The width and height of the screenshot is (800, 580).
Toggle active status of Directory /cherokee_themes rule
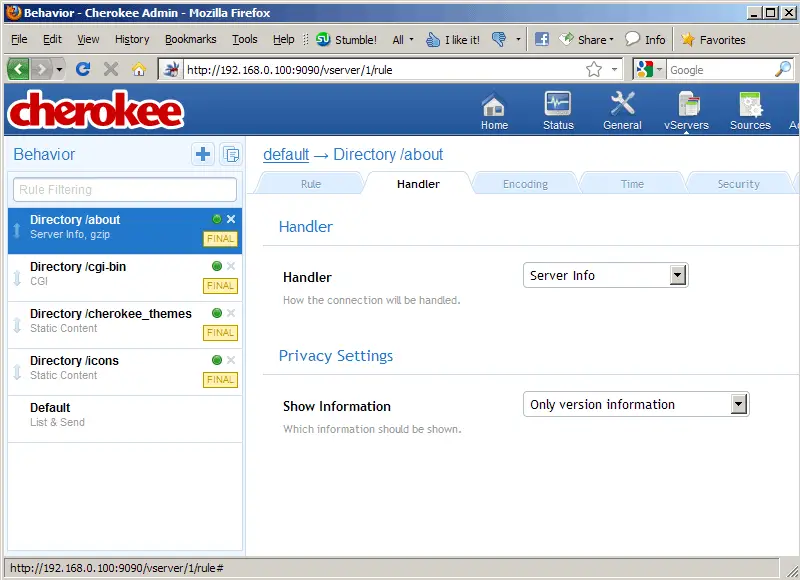217,313
